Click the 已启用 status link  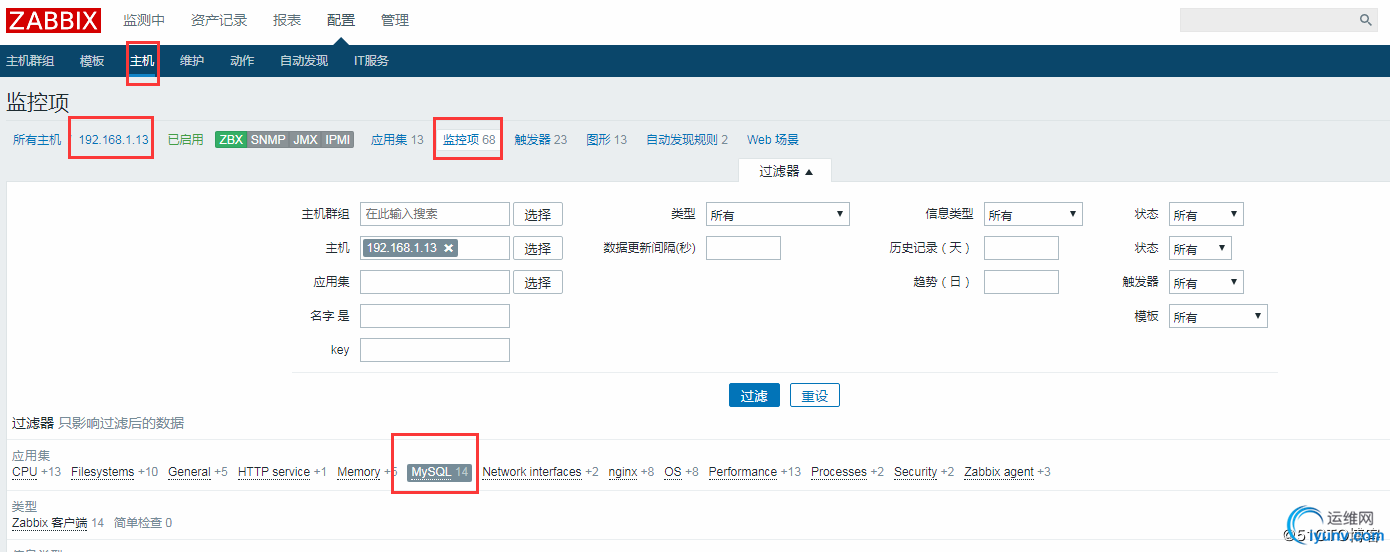point(185,140)
